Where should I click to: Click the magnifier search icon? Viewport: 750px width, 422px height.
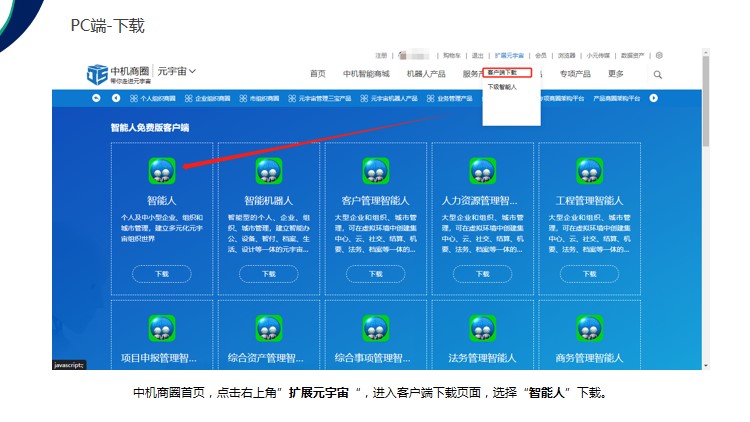click(x=658, y=75)
